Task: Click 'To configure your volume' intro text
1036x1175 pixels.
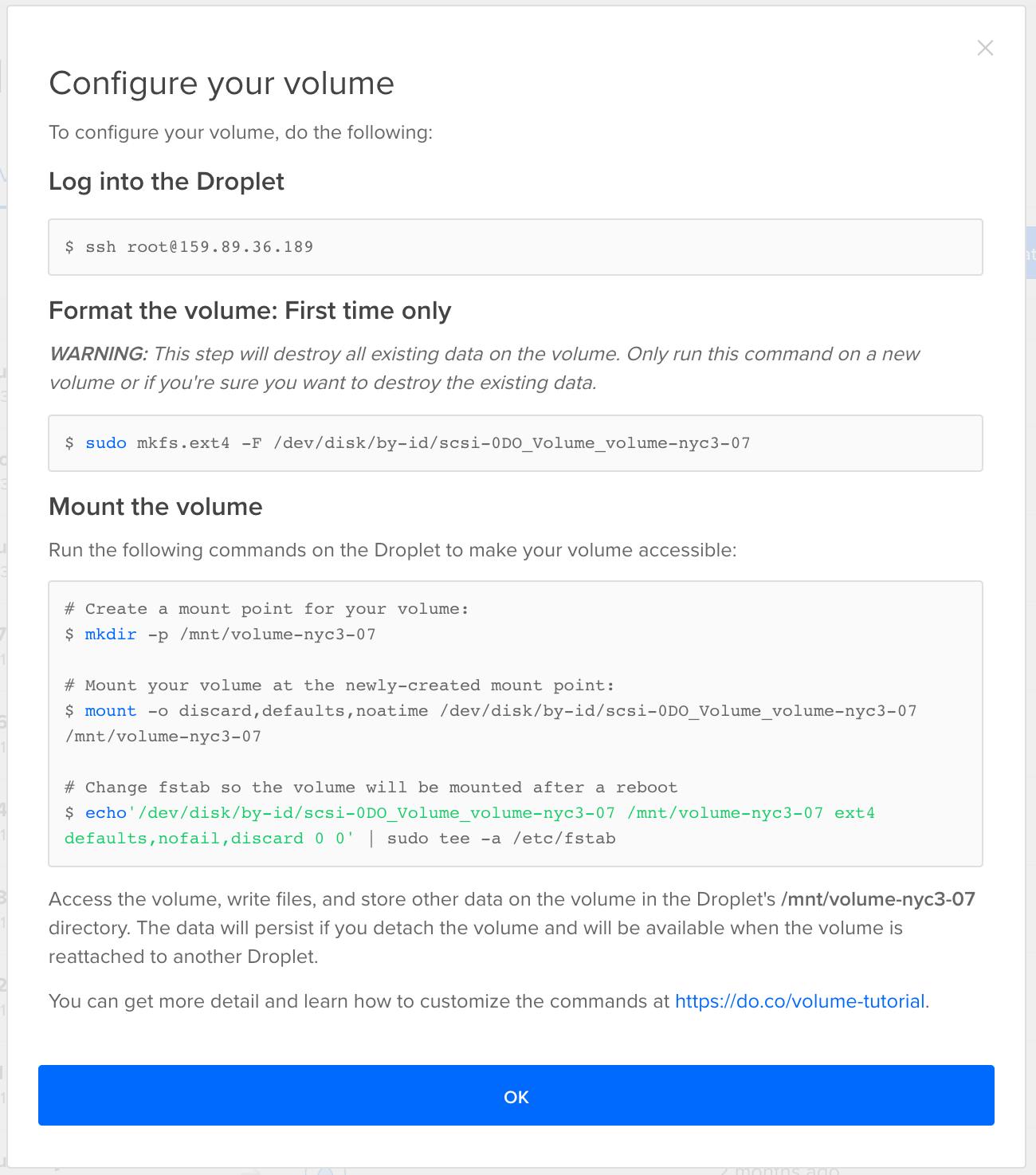Action: click(240, 132)
